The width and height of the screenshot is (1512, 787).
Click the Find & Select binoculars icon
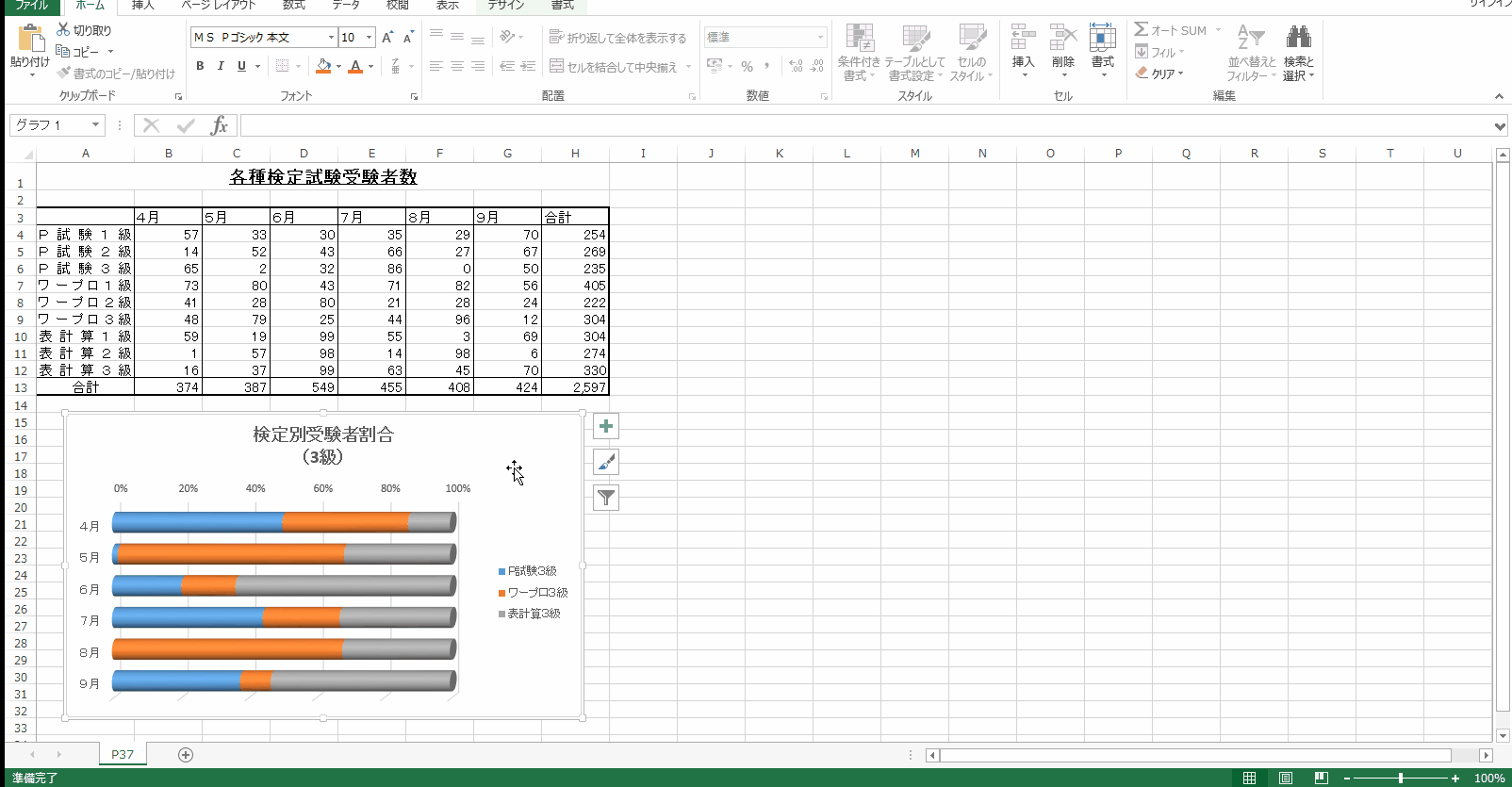pyautogui.click(x=1298, y=38)
